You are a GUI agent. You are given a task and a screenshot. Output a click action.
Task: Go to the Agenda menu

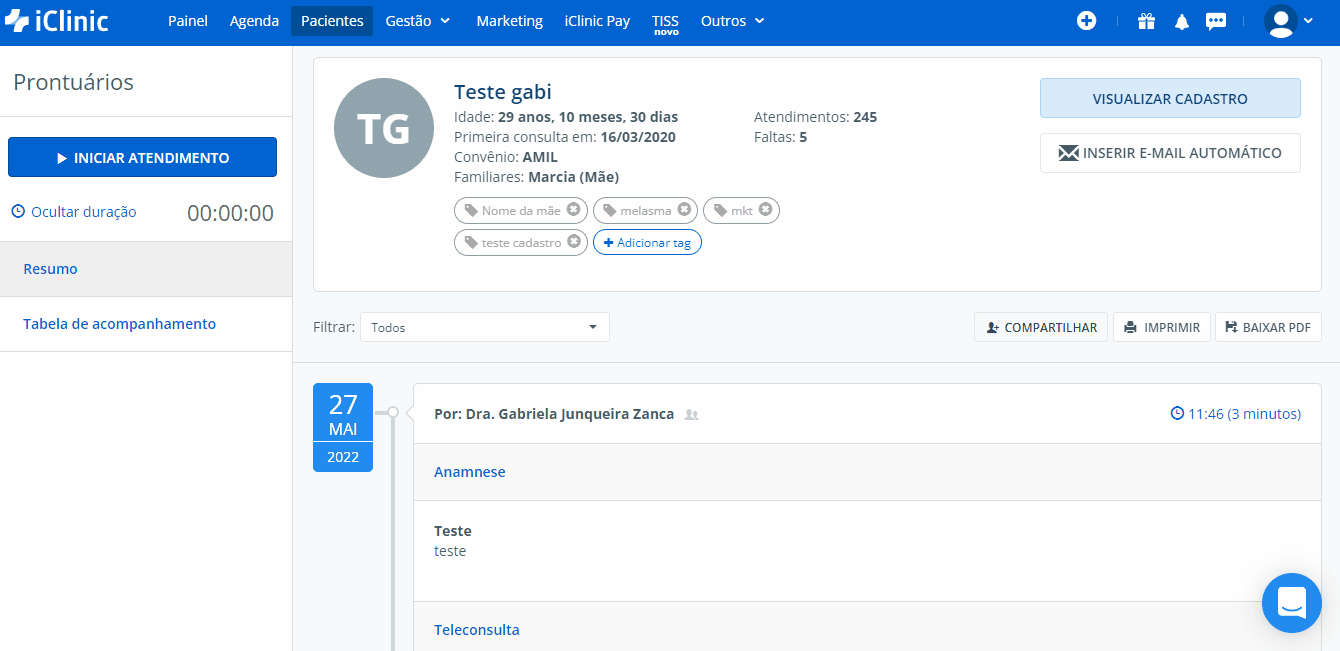(254, 21)
